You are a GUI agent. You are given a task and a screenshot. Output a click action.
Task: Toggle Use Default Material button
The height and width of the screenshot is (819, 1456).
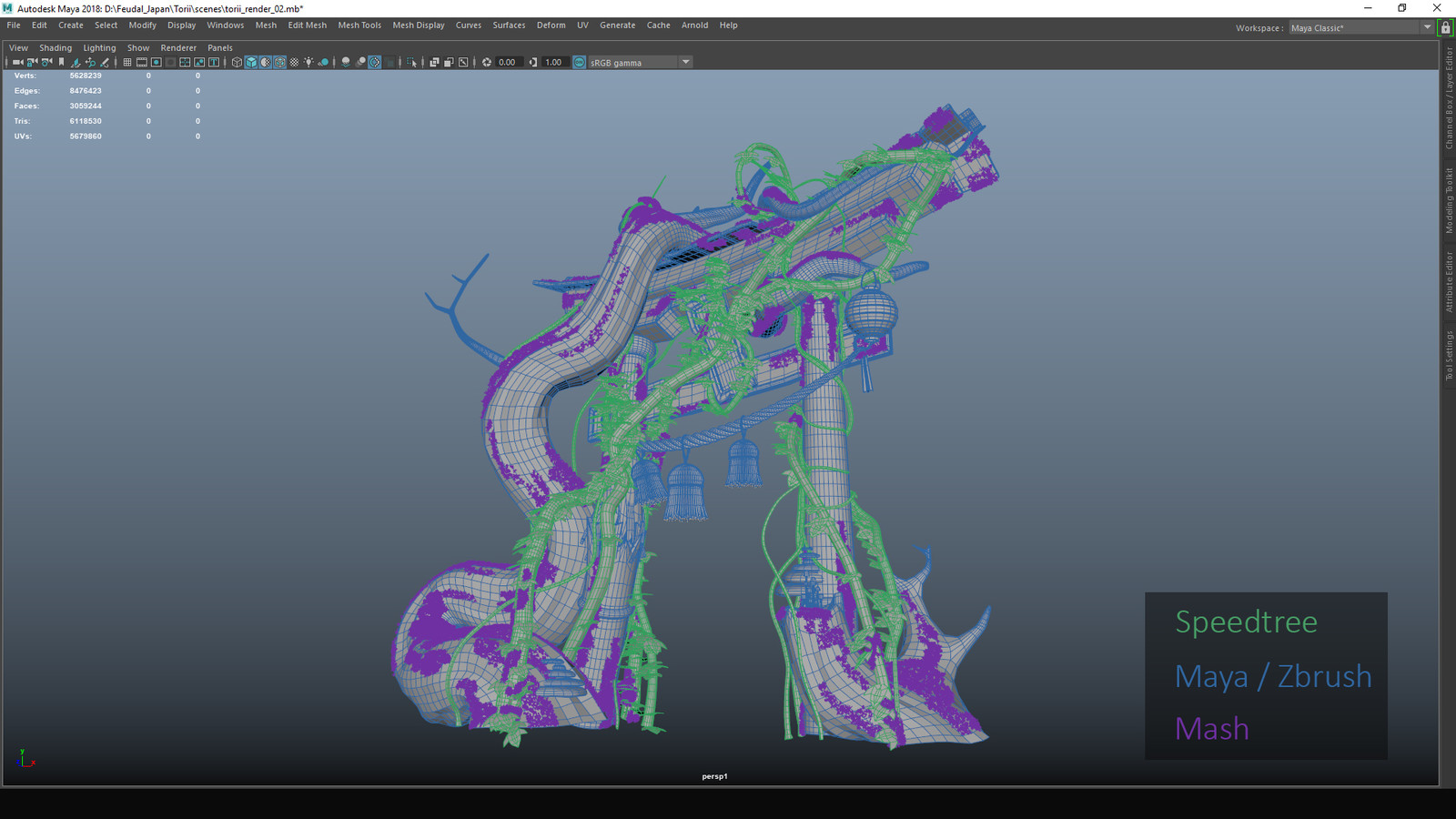tap(265, 62)
